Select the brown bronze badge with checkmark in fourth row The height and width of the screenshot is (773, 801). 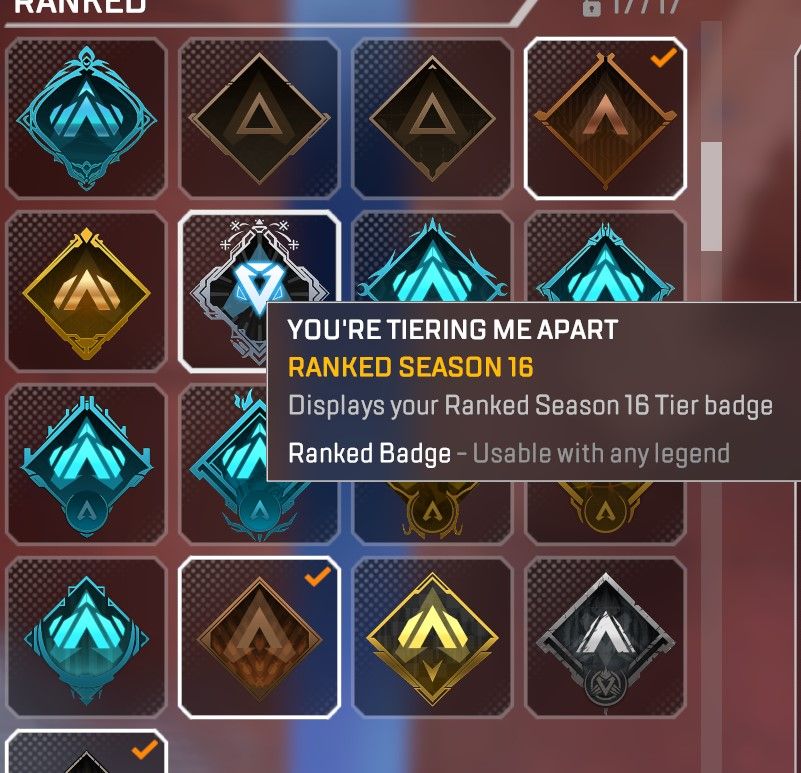pyautogui.click(x=260, y=638)
